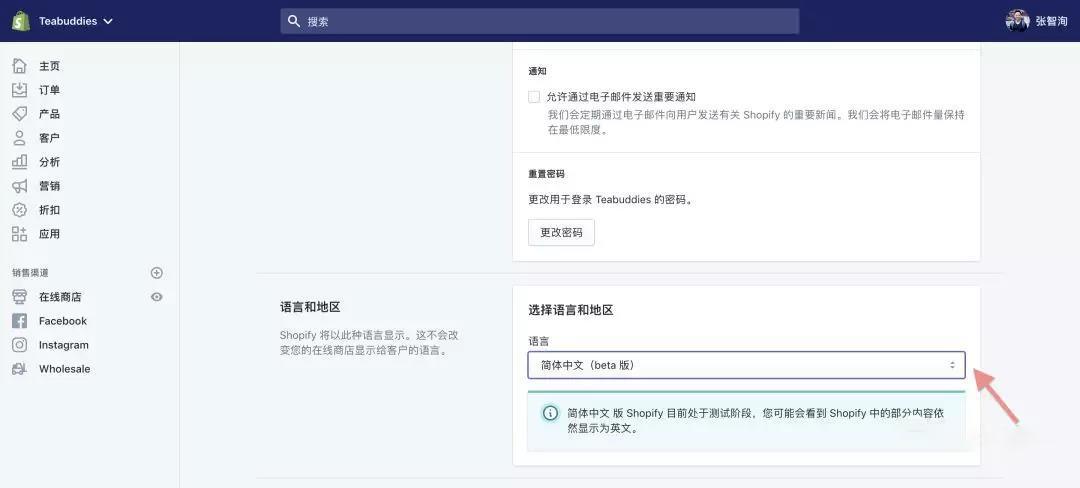Click into the 搜索 search field
Screen dimensions: 1080x488
[540, 21]
